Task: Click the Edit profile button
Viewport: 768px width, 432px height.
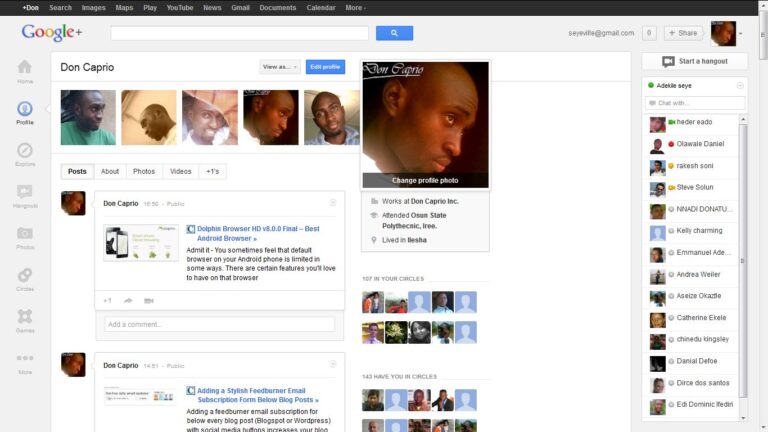Action: 325,67
